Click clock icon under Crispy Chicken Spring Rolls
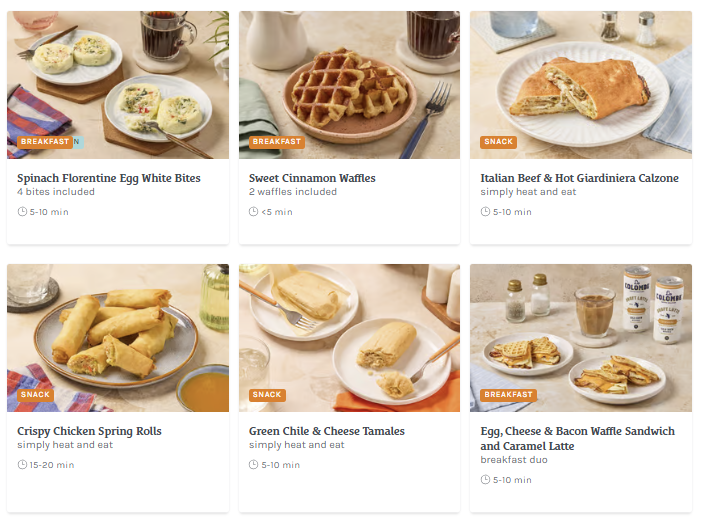 pos(22,465)
